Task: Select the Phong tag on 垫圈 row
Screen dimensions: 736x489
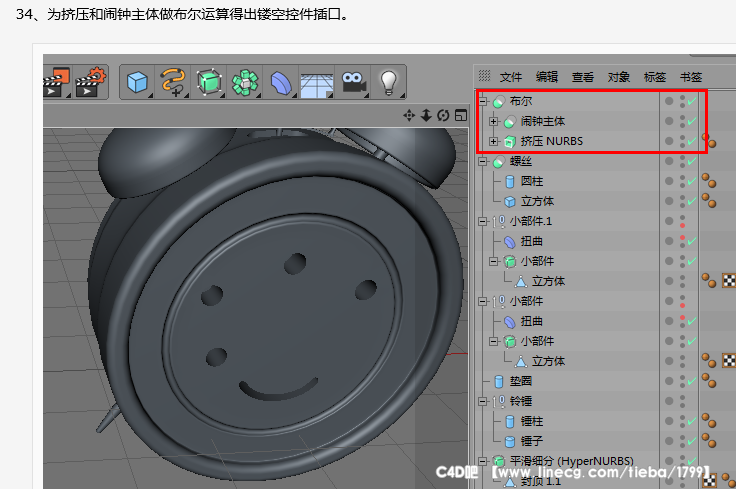Action: [x=709, y=380]
